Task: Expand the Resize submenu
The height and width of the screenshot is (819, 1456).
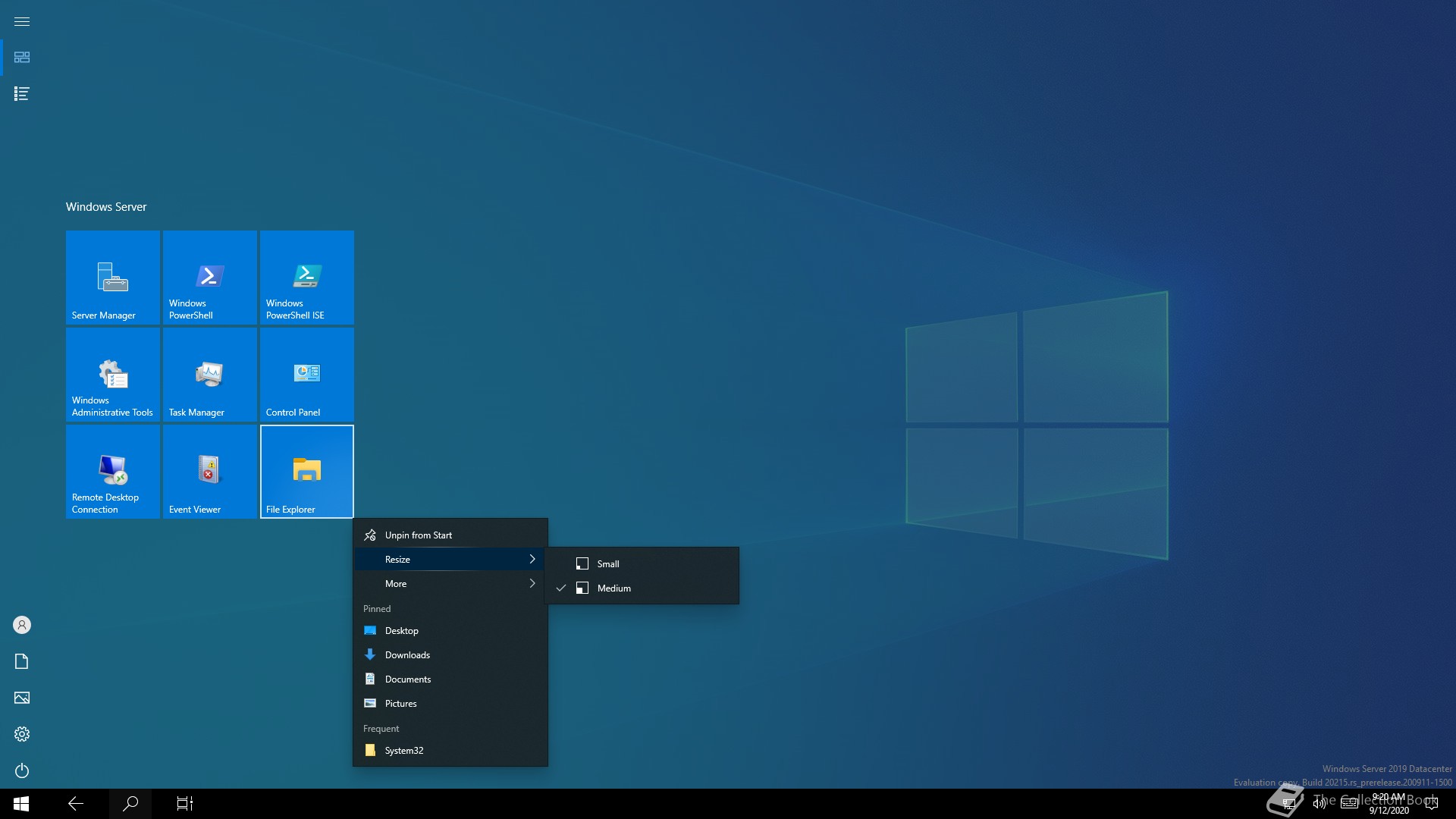Action: click(x=450, y=560)
